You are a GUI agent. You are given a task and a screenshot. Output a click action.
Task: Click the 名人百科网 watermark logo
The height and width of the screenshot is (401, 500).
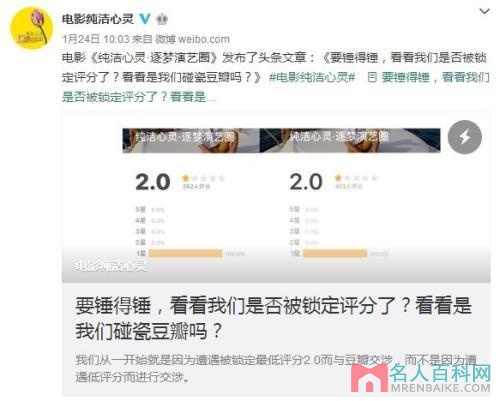click(x=421, y=378)
